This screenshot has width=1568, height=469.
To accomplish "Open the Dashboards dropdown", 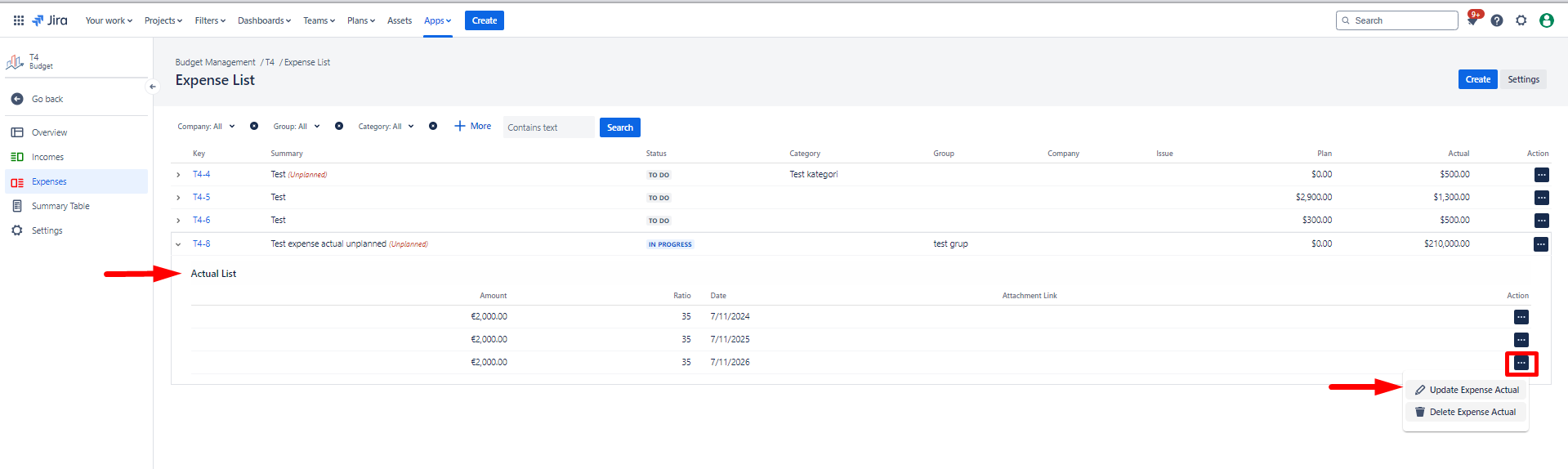I will [x=264, y=20].
